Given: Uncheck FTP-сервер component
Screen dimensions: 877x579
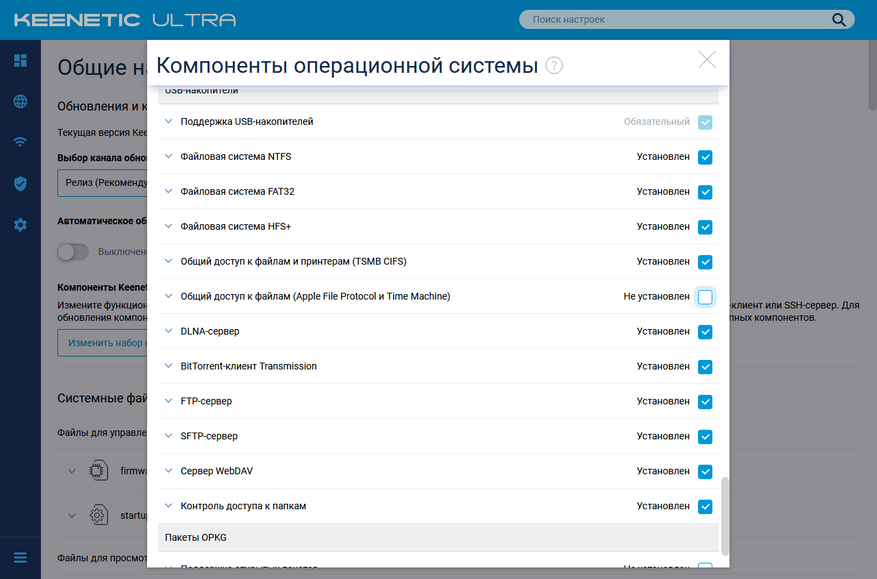Looking at the screenshot, I should [x=705, y=402].
